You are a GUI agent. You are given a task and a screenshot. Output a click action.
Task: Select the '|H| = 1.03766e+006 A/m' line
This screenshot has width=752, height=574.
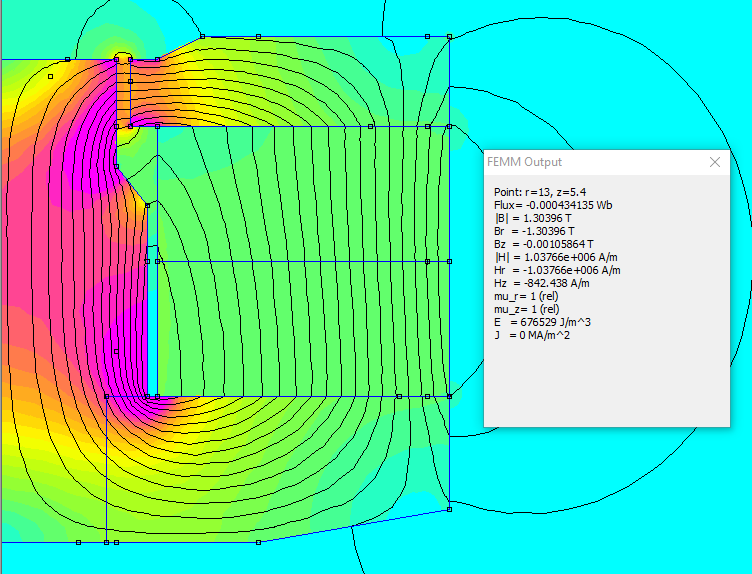tap(556, 257)
